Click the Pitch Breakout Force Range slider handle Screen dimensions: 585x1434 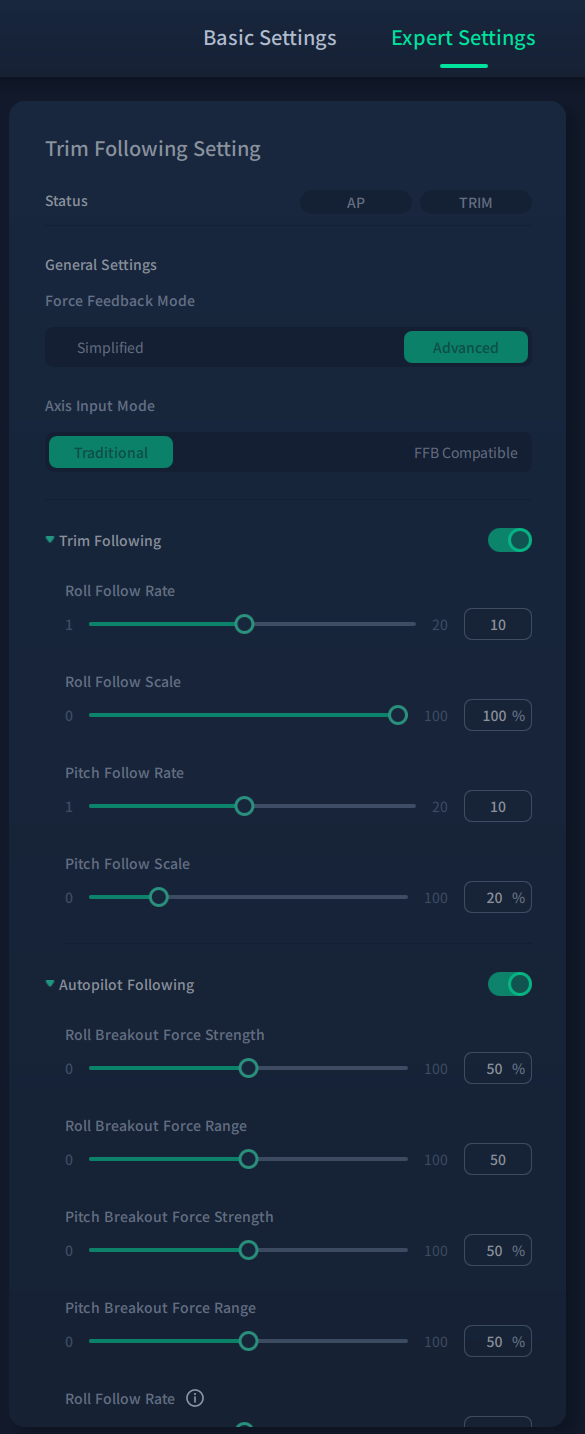[x=249, y=1341]
